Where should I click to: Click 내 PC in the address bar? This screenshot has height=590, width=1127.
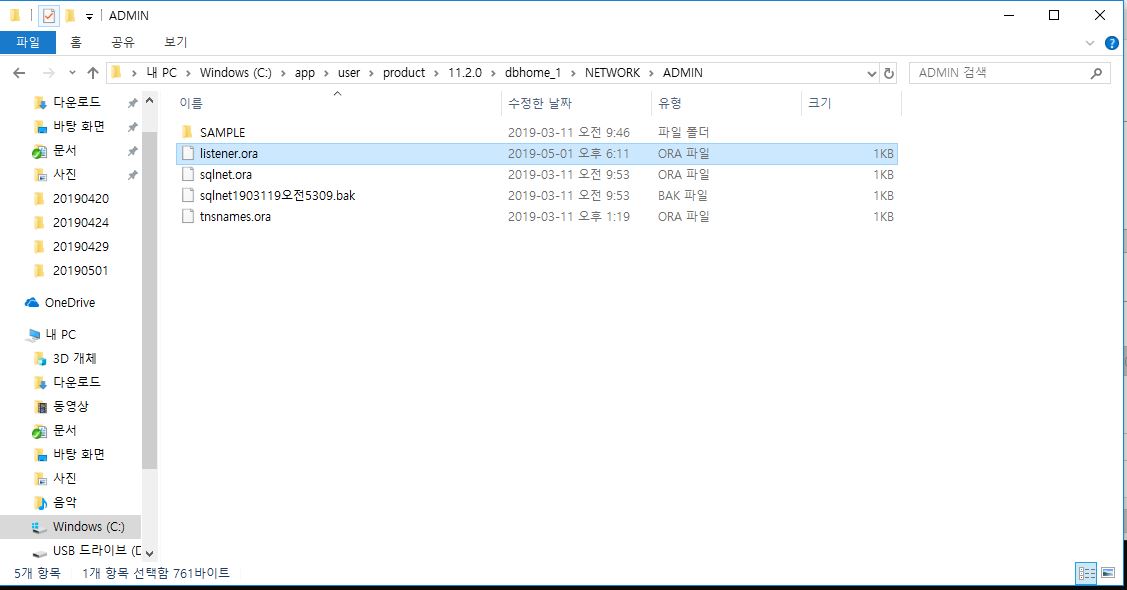point(162,73)
